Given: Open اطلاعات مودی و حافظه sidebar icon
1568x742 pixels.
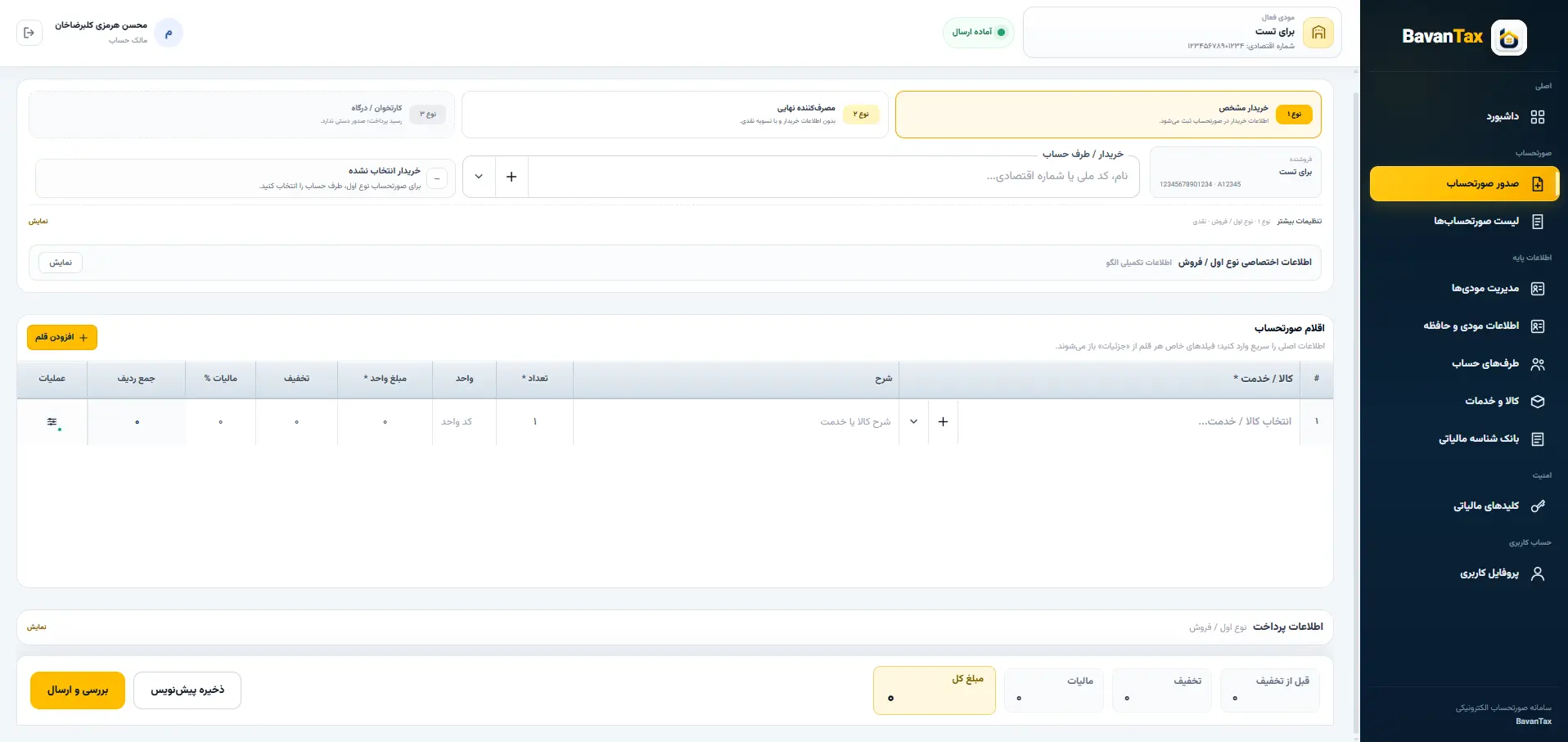Looking at the screenshot, I should [1538, 326].
